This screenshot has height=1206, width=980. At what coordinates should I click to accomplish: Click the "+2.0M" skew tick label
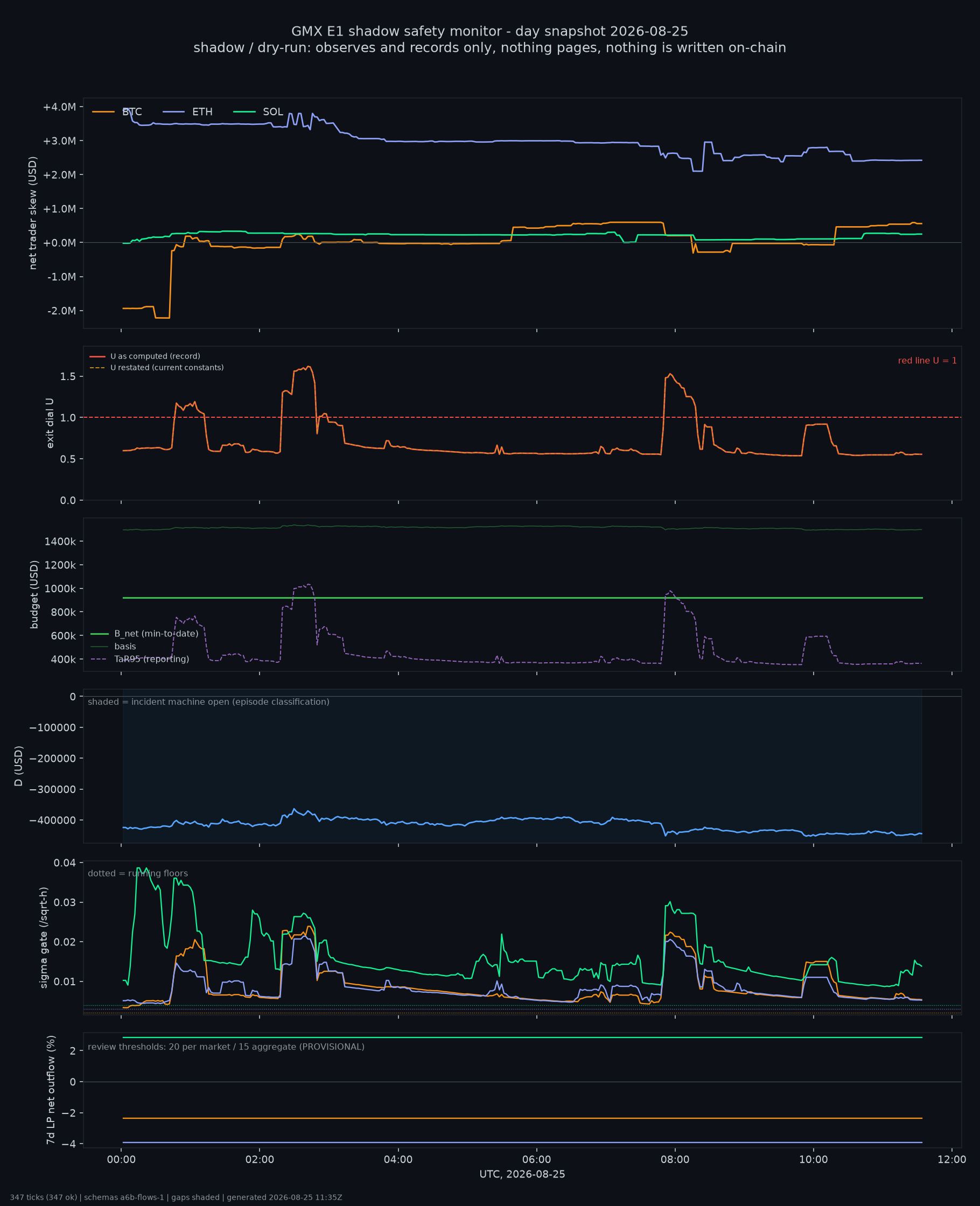tap(59, 175)
